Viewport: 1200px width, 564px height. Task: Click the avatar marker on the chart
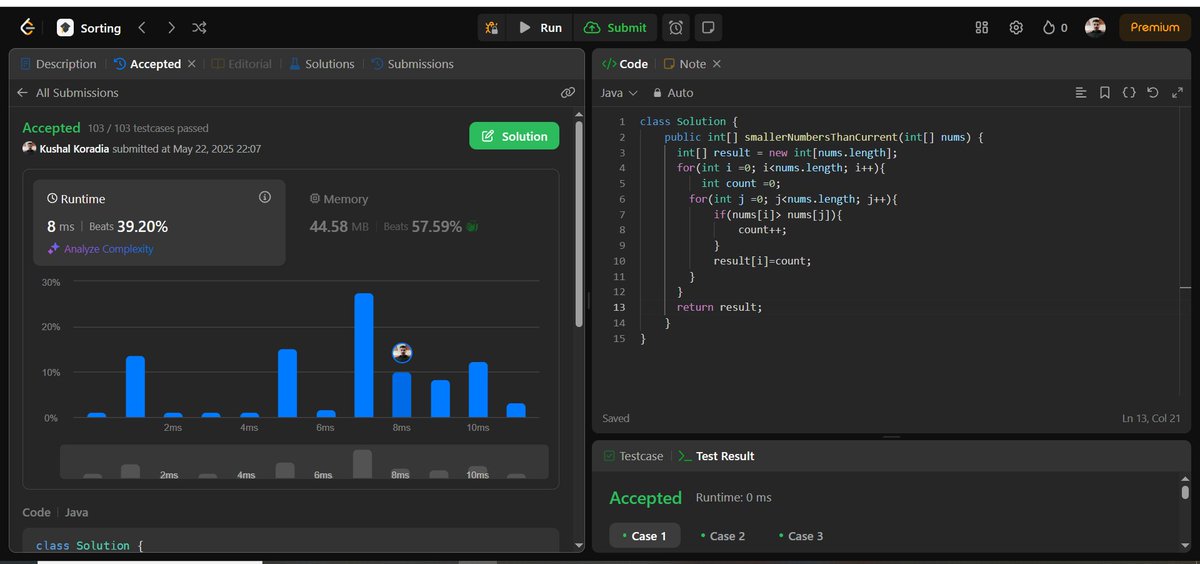pos(402,353)
